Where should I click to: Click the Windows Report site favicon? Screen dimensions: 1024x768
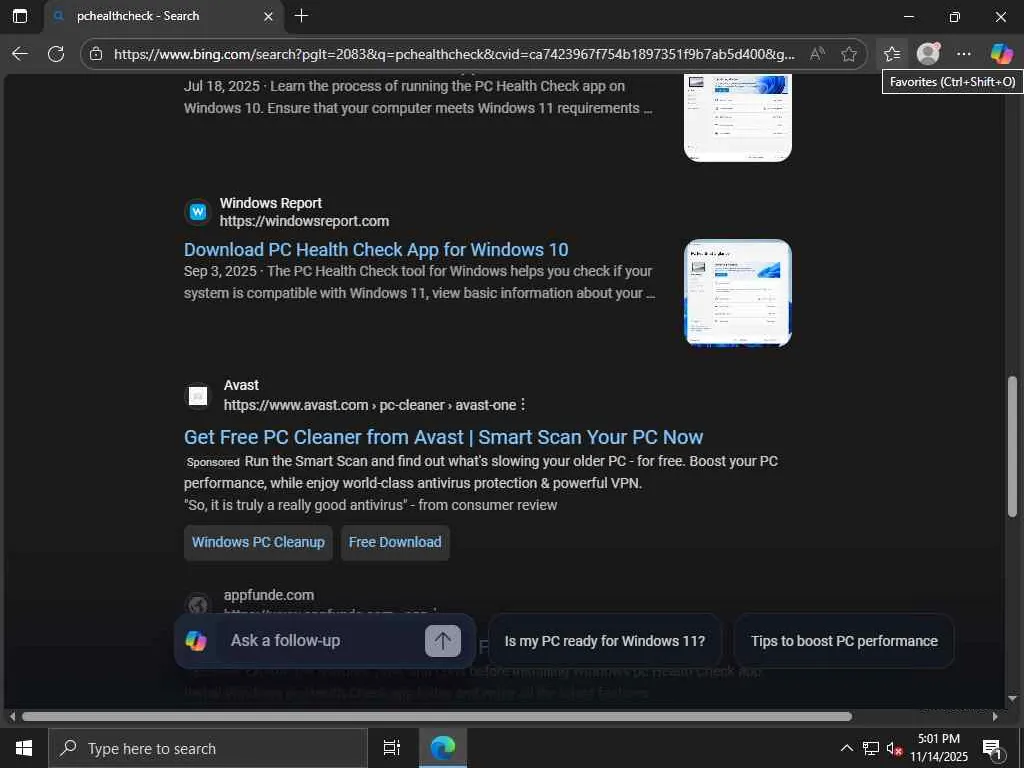tap(198, 212)
